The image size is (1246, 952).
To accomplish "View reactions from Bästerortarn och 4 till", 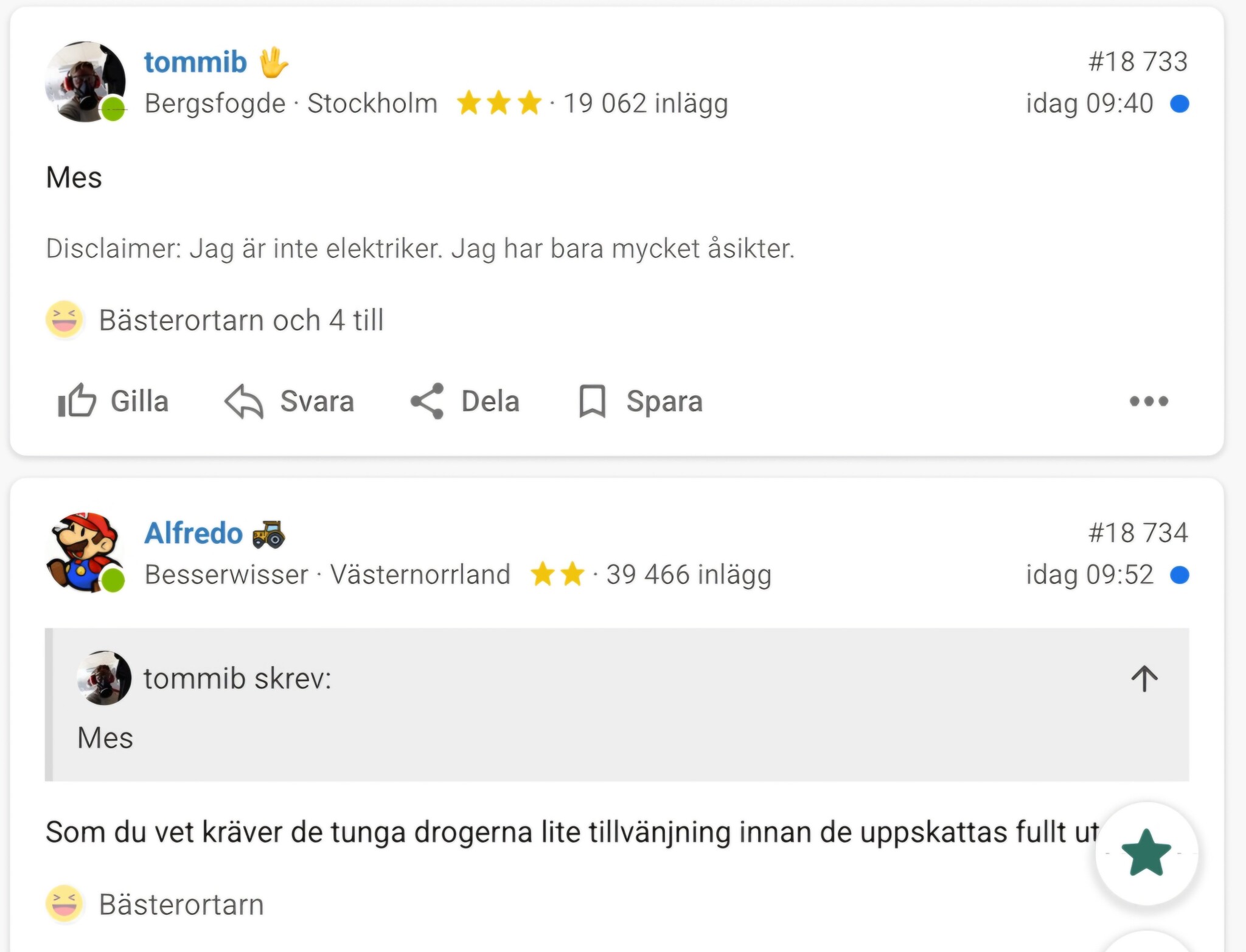I will coord(241,320).
